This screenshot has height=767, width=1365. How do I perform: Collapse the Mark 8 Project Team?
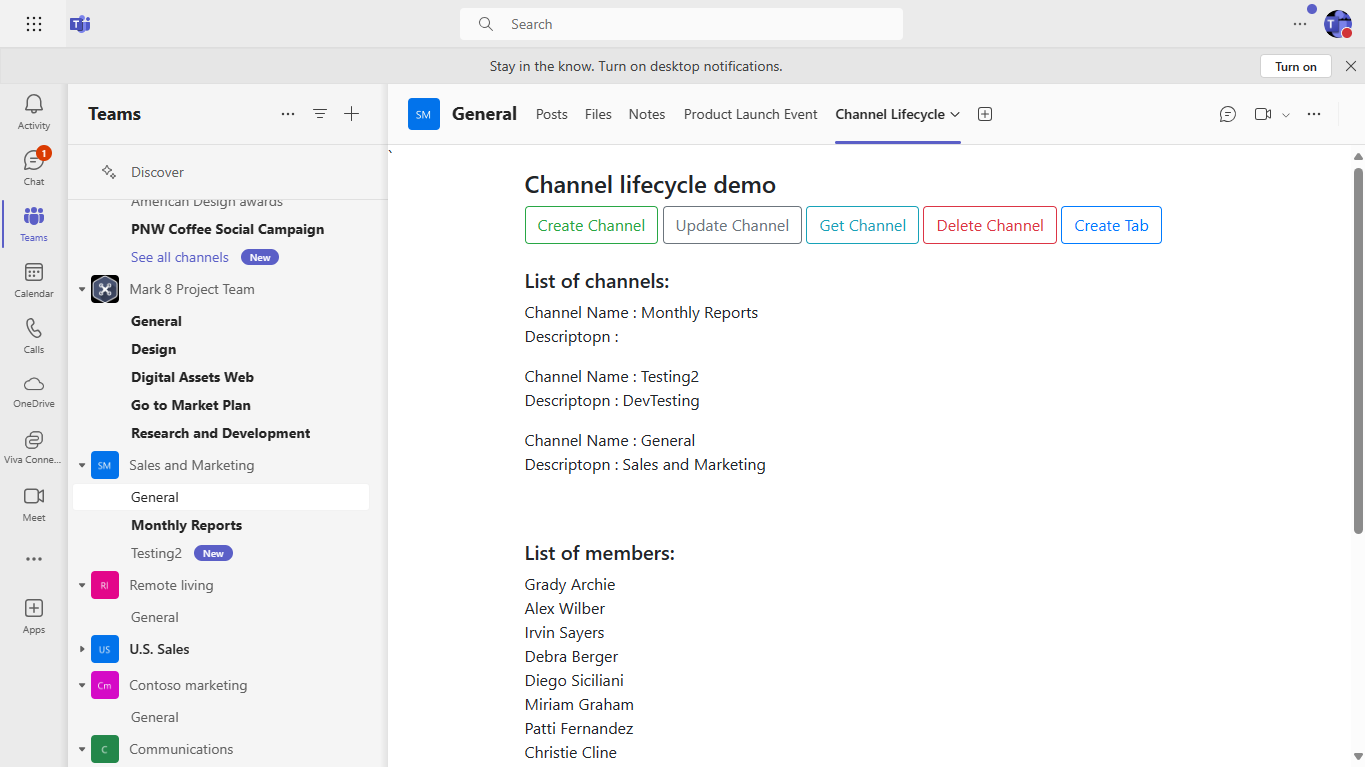pos(82,289)
